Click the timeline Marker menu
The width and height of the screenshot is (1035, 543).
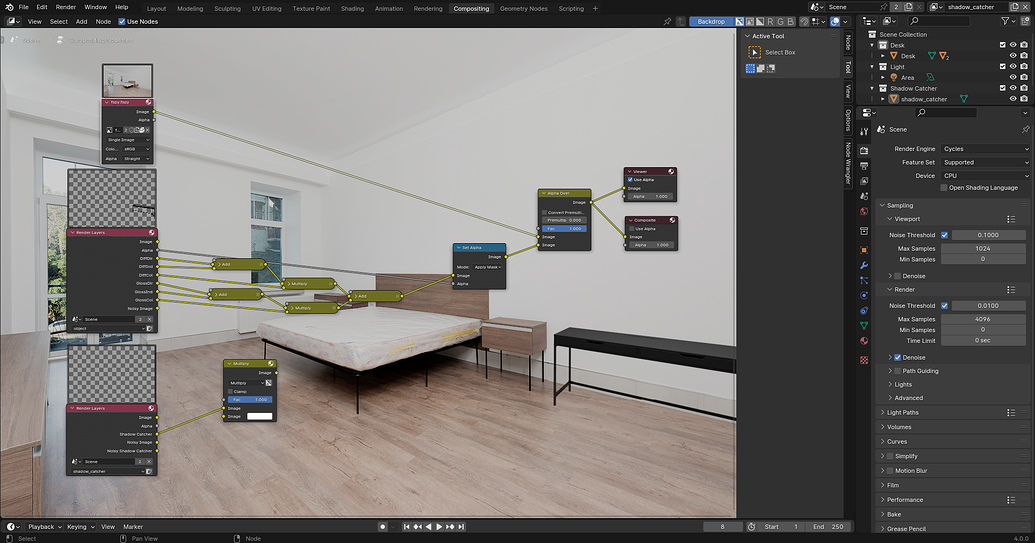tap(133, 527)
